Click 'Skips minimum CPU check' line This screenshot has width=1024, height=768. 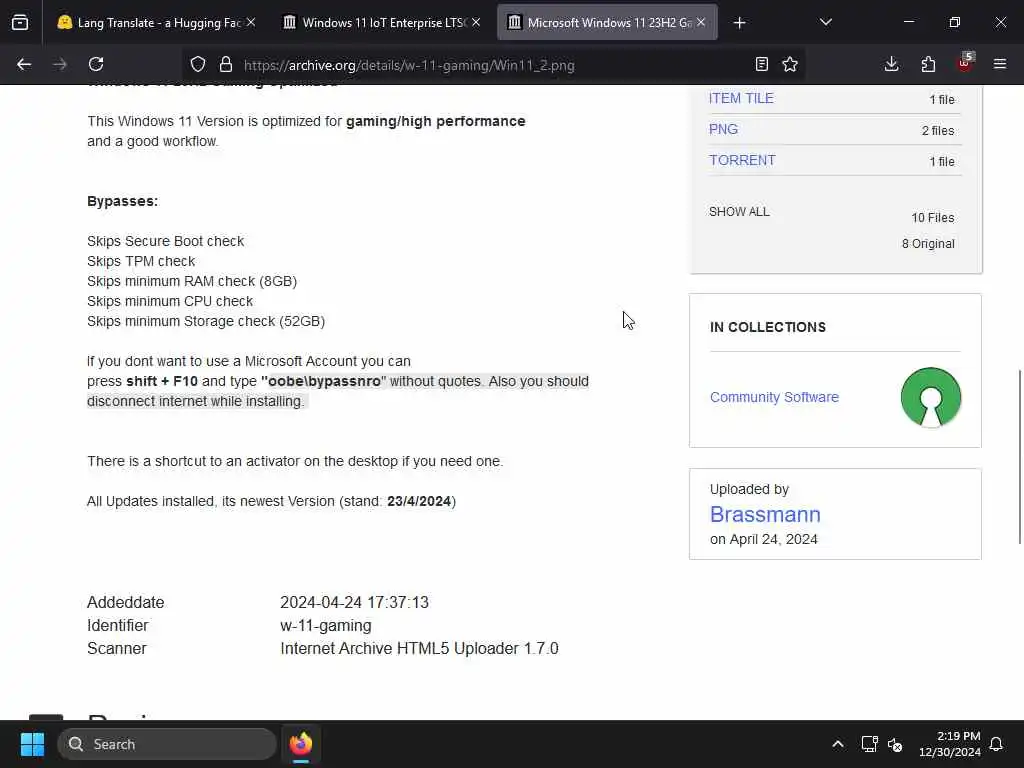pos(170,301)
